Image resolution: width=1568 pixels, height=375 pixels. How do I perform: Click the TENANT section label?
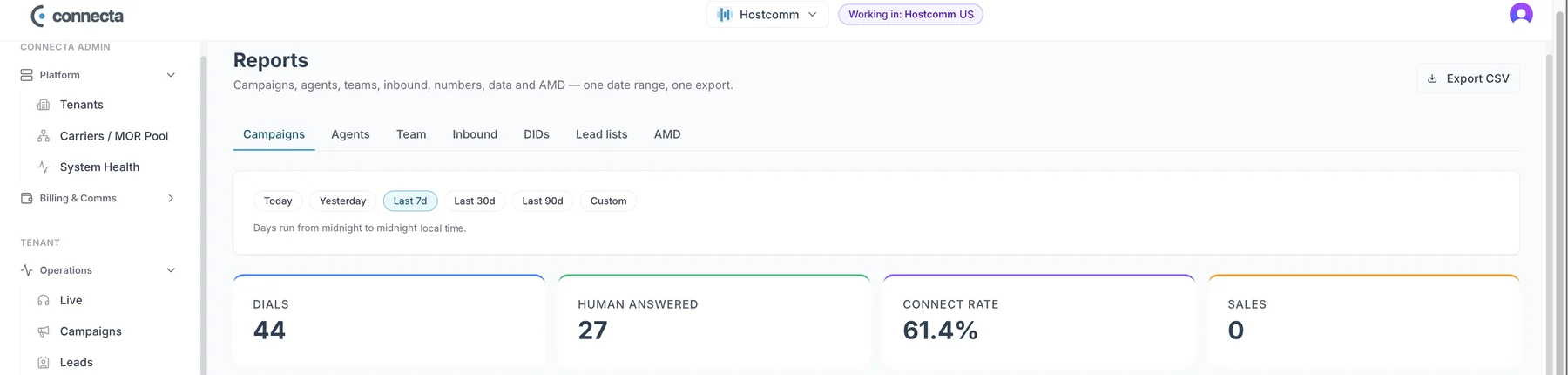tap(40, 243)
